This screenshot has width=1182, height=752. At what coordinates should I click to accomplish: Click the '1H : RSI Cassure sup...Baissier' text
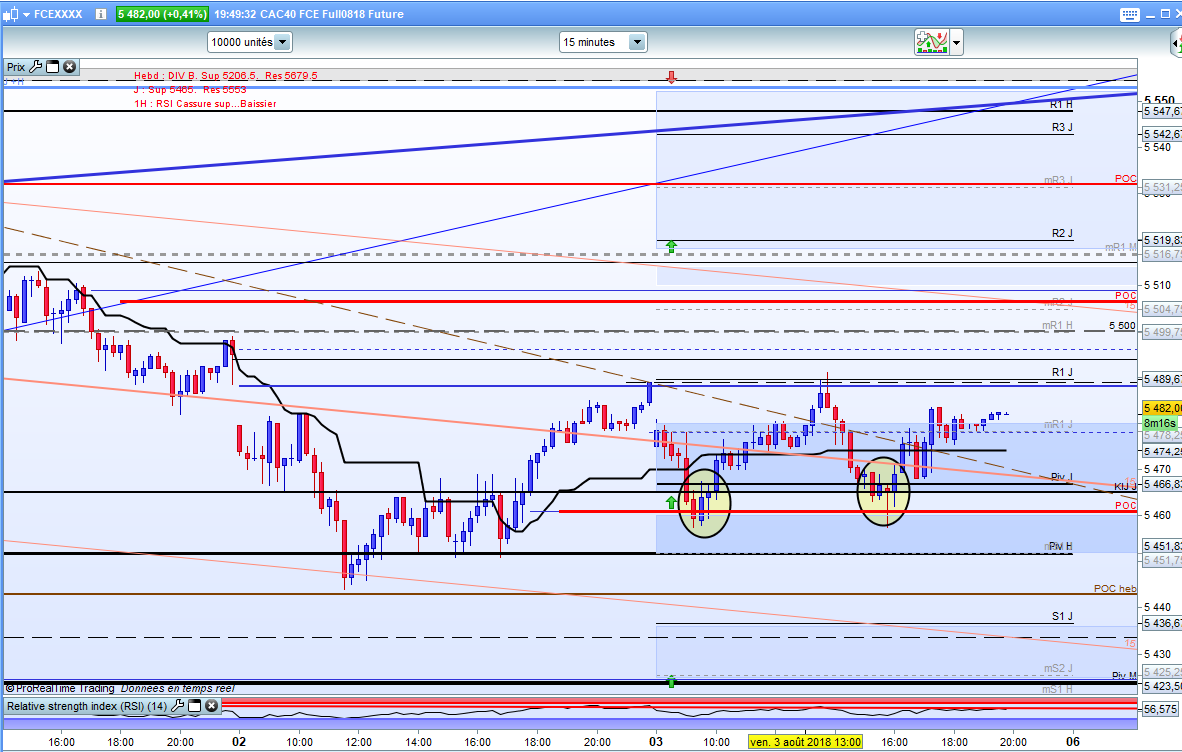pos(205,104)
